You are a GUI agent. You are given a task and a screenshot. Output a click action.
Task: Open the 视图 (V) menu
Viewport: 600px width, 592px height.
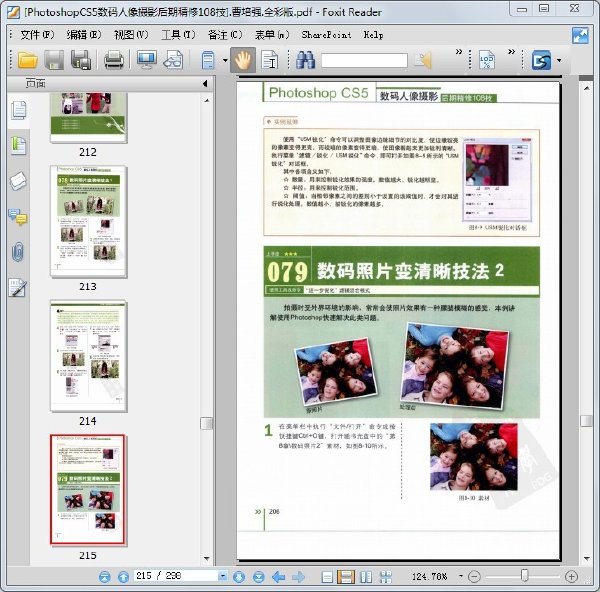131,35
